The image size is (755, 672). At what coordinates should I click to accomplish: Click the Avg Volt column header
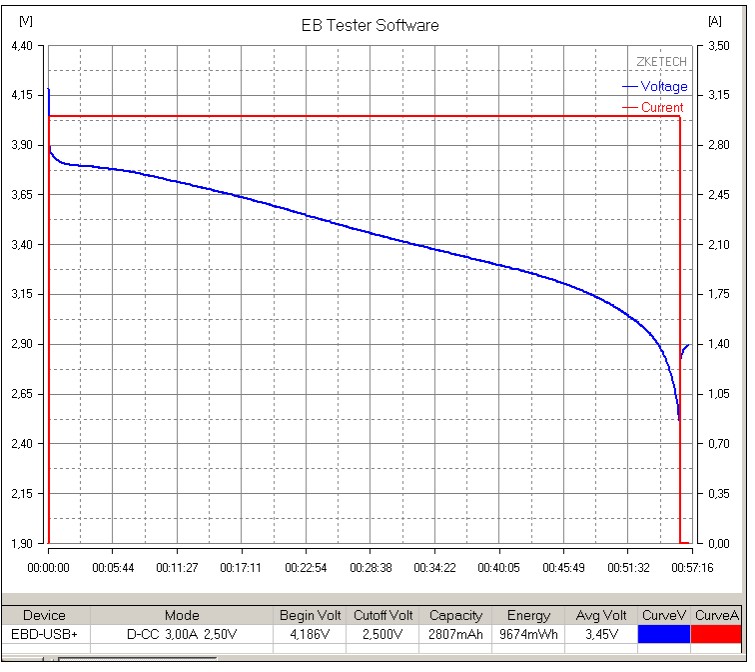[x=601, y=615]
